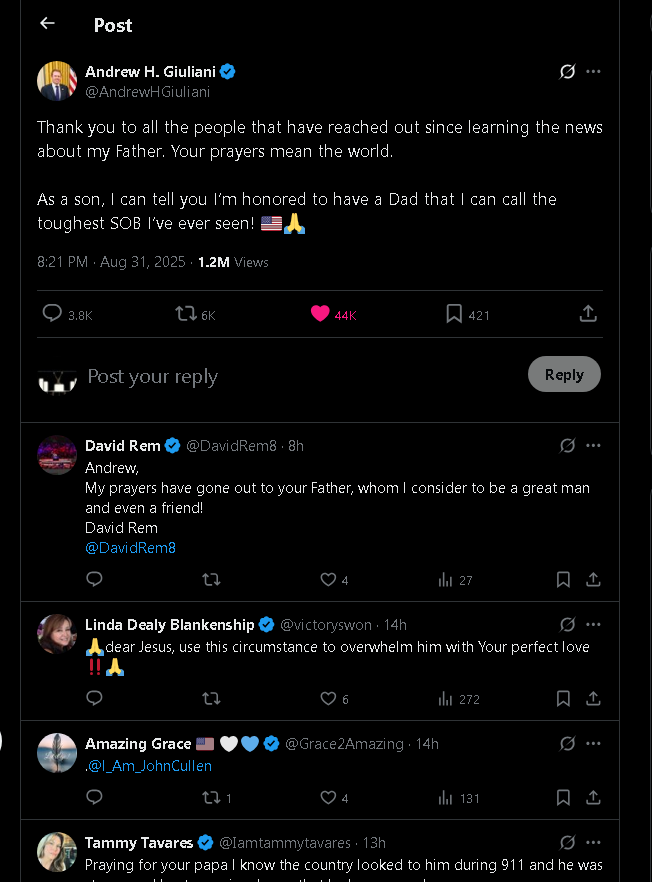Expand more options on David Rem's reply

[x=594, y=445]
